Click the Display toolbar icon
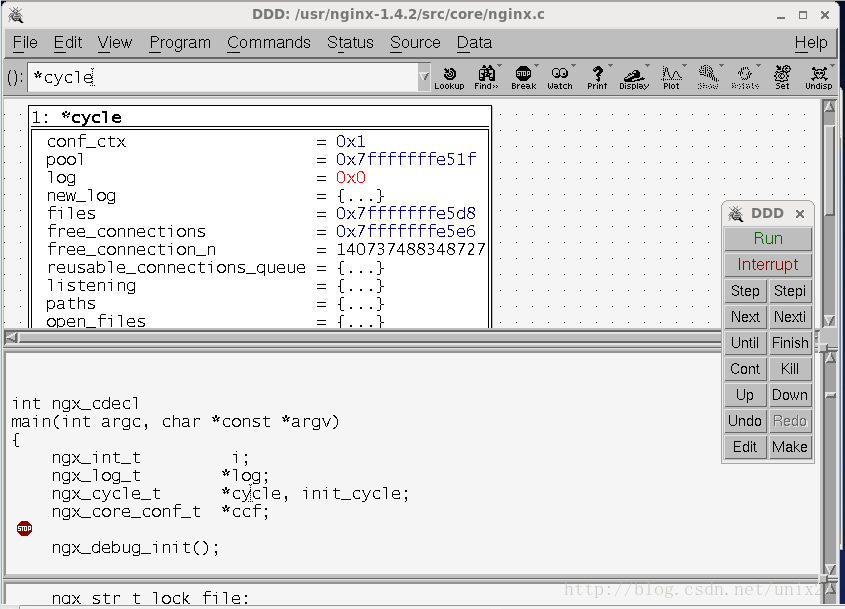845x609 pixels. pos(634,78)
